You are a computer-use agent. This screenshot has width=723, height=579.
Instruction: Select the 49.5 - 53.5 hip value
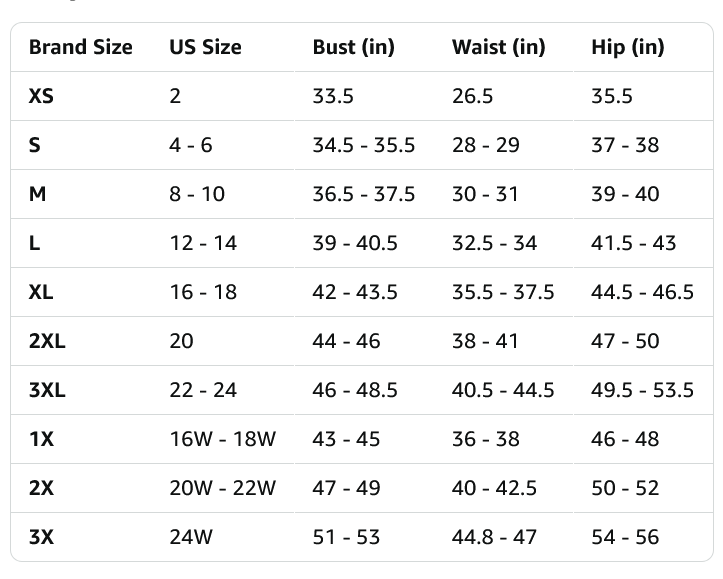(642, 390)
